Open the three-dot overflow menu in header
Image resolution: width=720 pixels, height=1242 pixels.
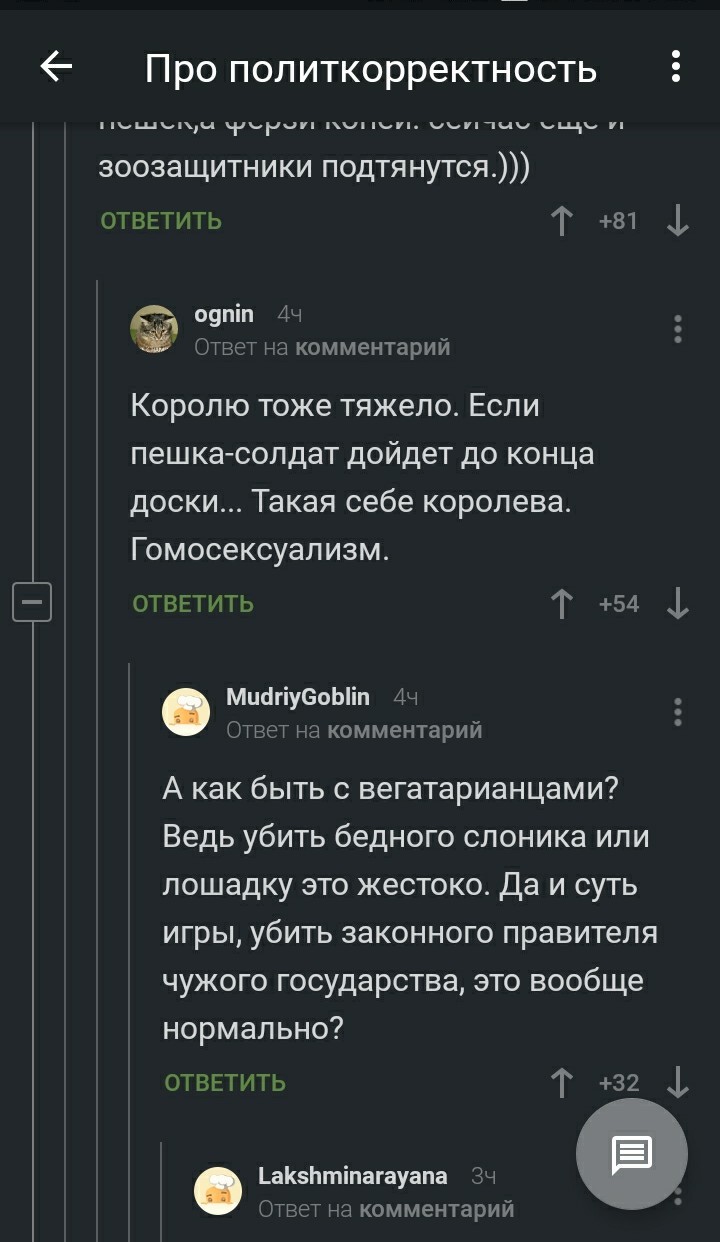pyautogui.click(x=676, y=67)
